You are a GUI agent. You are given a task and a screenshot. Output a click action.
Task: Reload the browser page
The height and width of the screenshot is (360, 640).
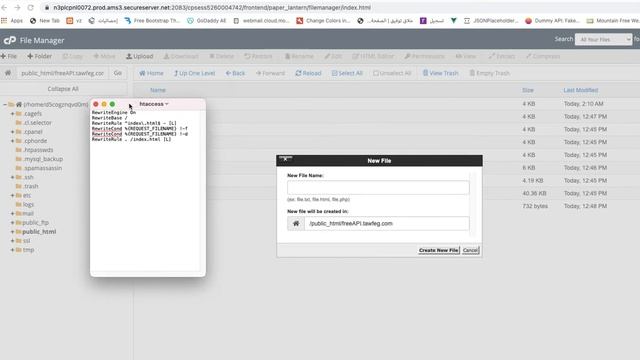[x=31, y=7]
